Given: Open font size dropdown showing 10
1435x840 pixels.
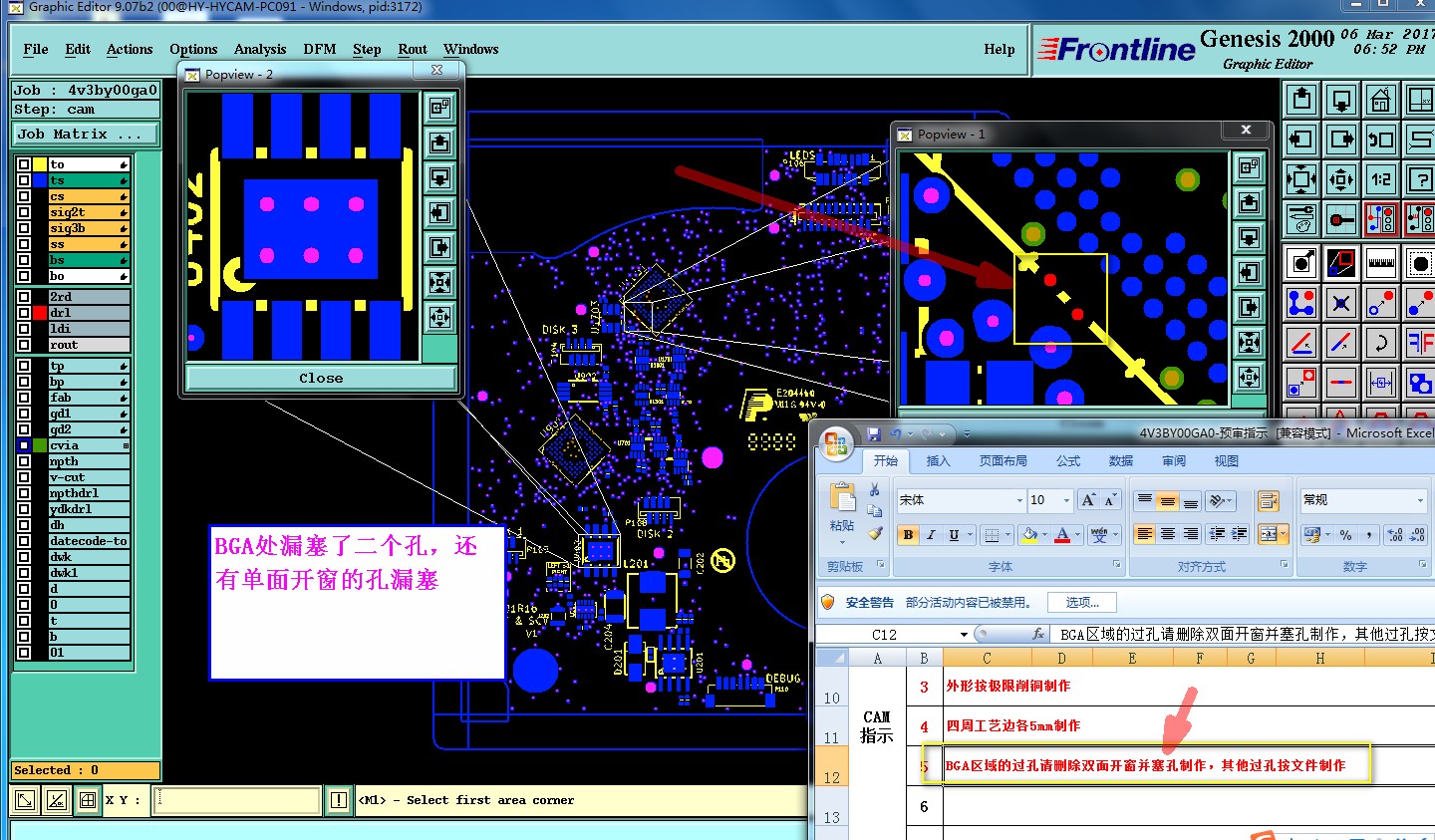Looking at the screenshot, I should (x=1067, y=500).
